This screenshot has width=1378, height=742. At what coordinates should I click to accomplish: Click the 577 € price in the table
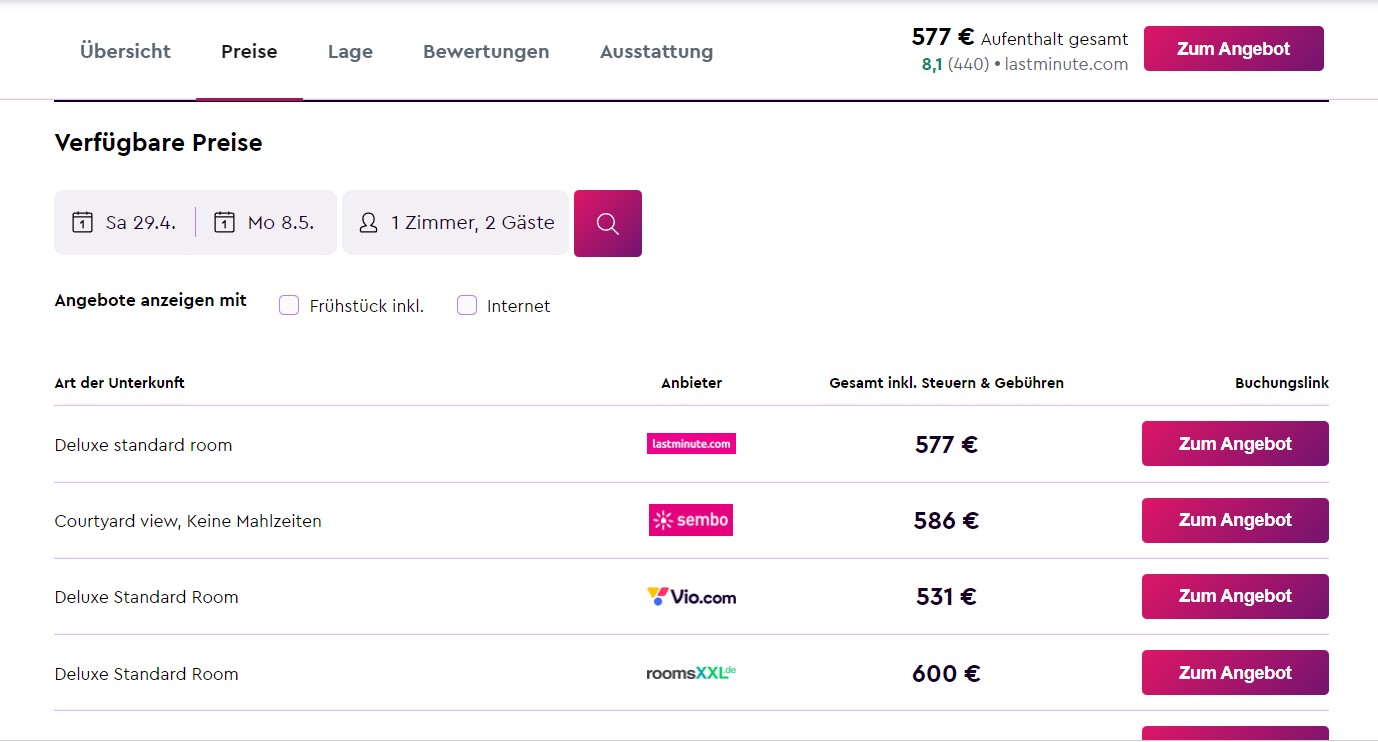946,444
